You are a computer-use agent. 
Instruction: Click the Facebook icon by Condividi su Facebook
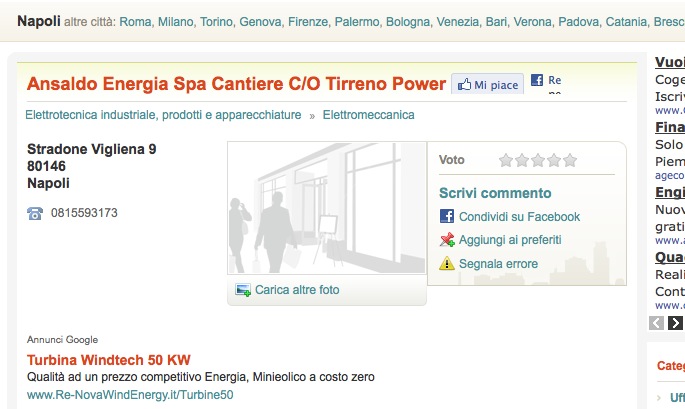446,216
